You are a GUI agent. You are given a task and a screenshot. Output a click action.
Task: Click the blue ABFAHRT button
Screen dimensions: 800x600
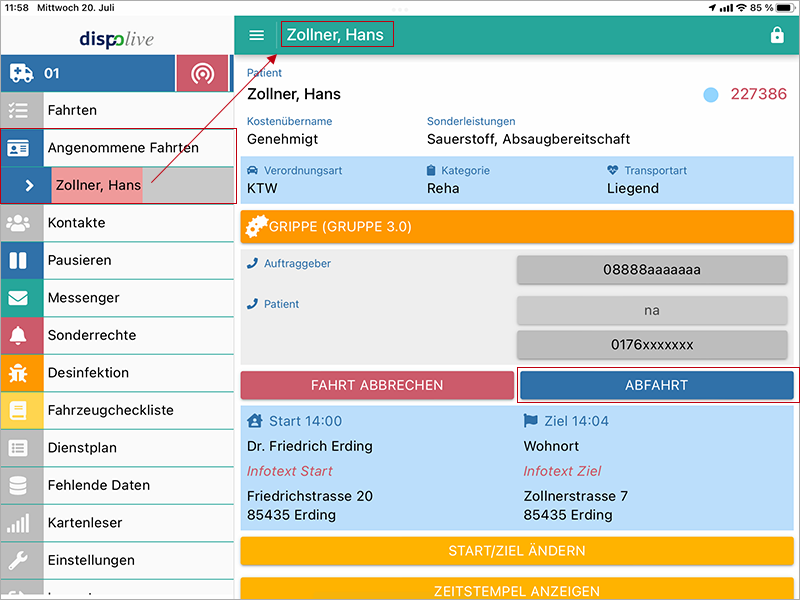click(656, 385)
